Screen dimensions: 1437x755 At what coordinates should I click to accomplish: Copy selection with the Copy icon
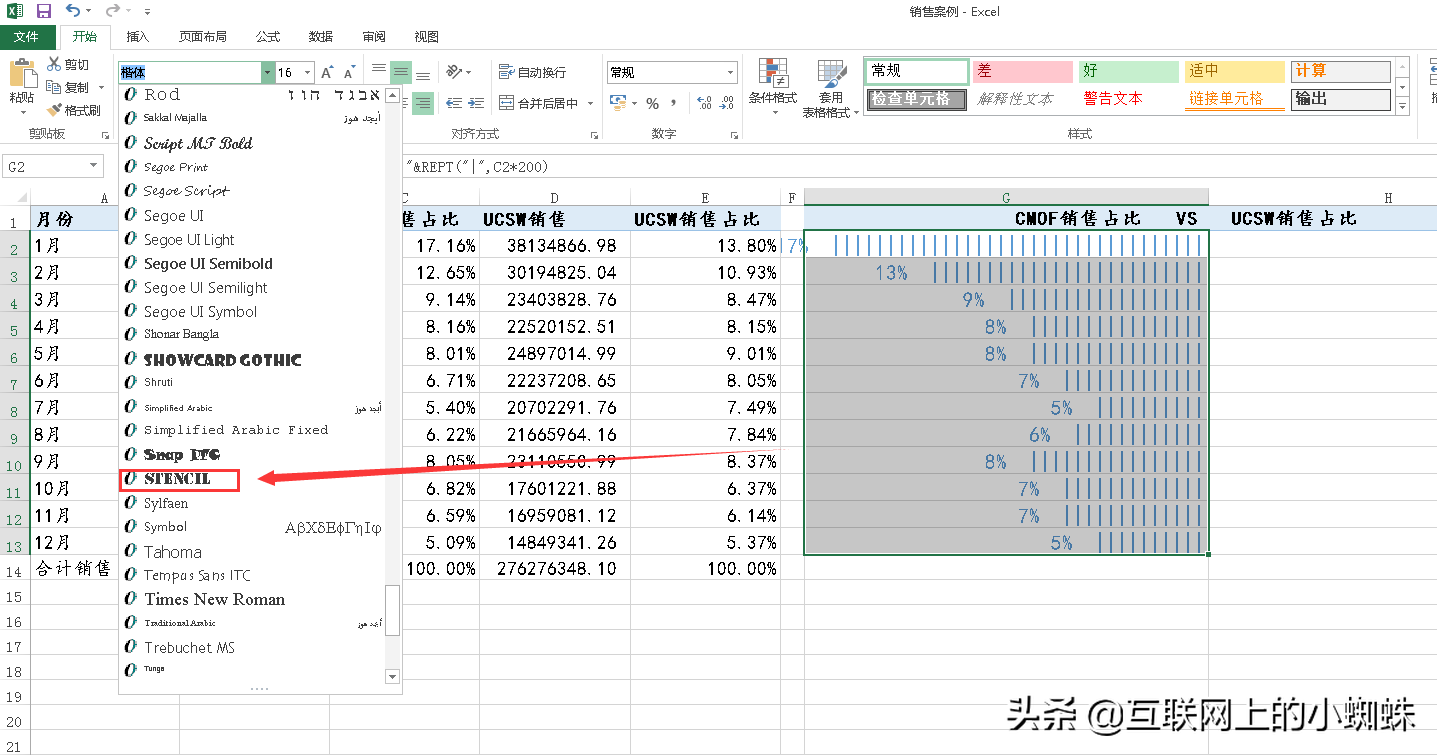coord(54,87)
